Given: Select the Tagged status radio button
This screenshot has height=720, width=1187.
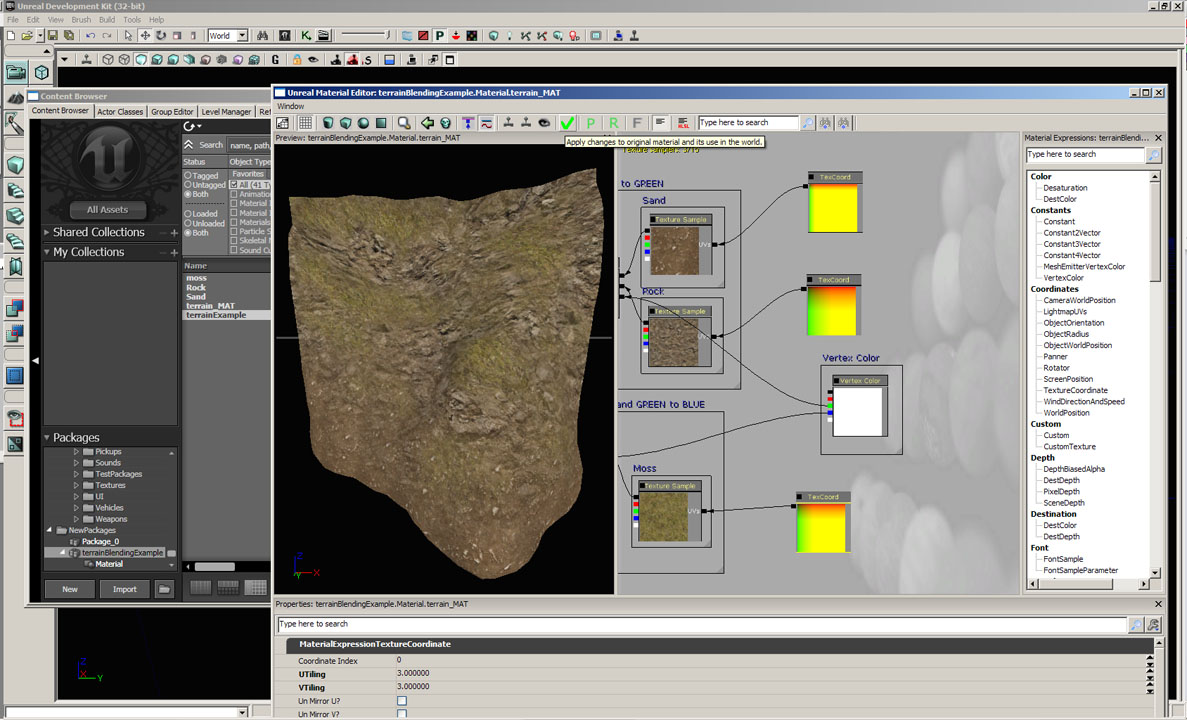Looking at the screenshot, I should 187,176.
